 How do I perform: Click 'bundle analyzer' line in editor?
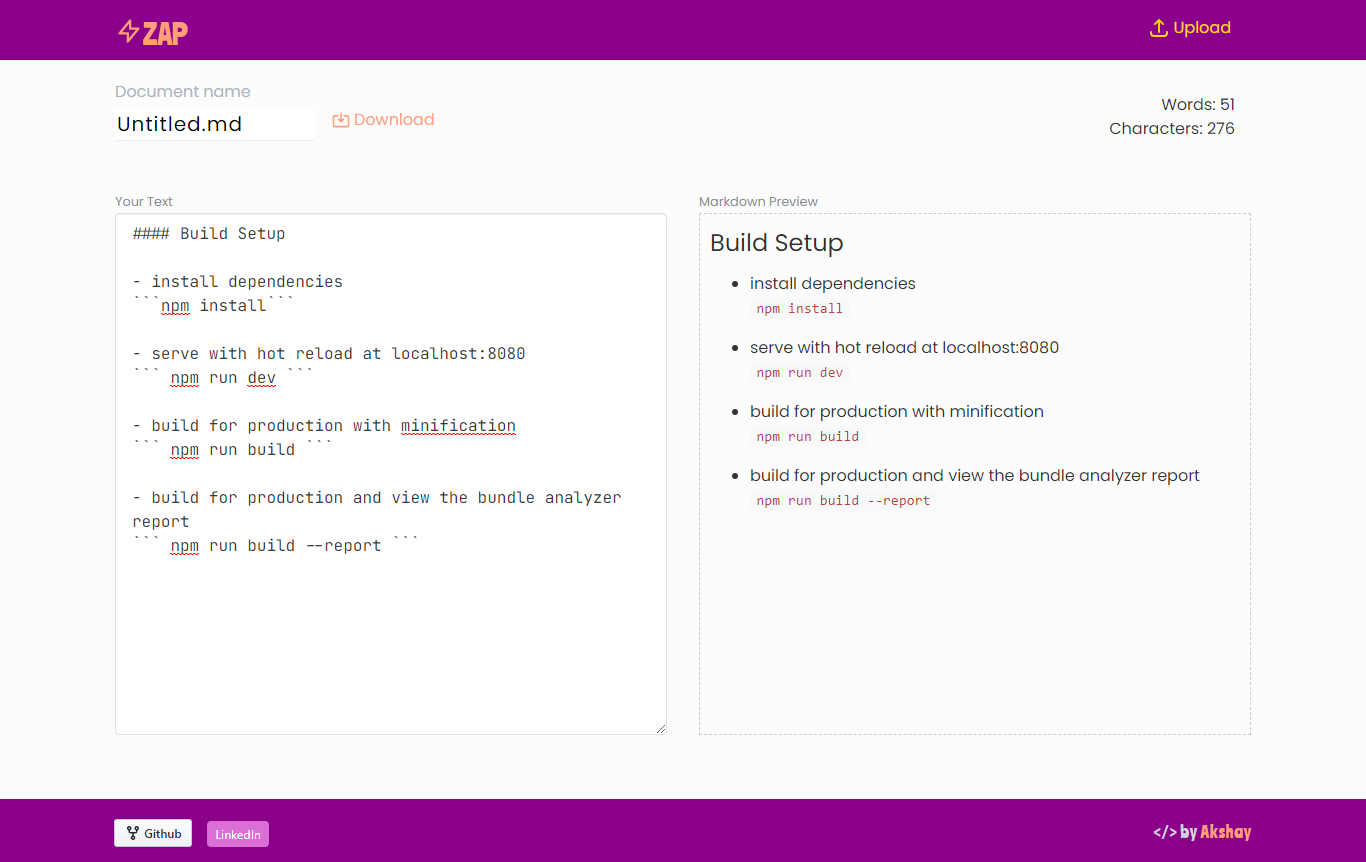pyautogui.click(x=377, y=498)
